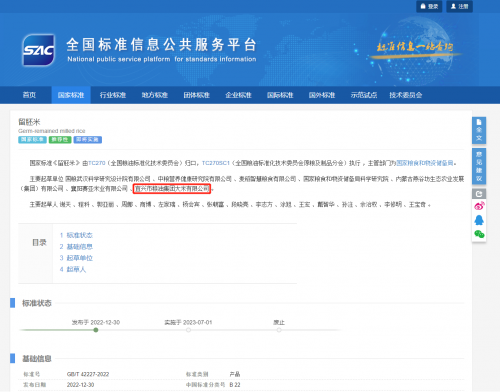This screenshot has height=392, width=500.
Task: Share to WeChat via the green icon
Action: [x=479, y=234]
